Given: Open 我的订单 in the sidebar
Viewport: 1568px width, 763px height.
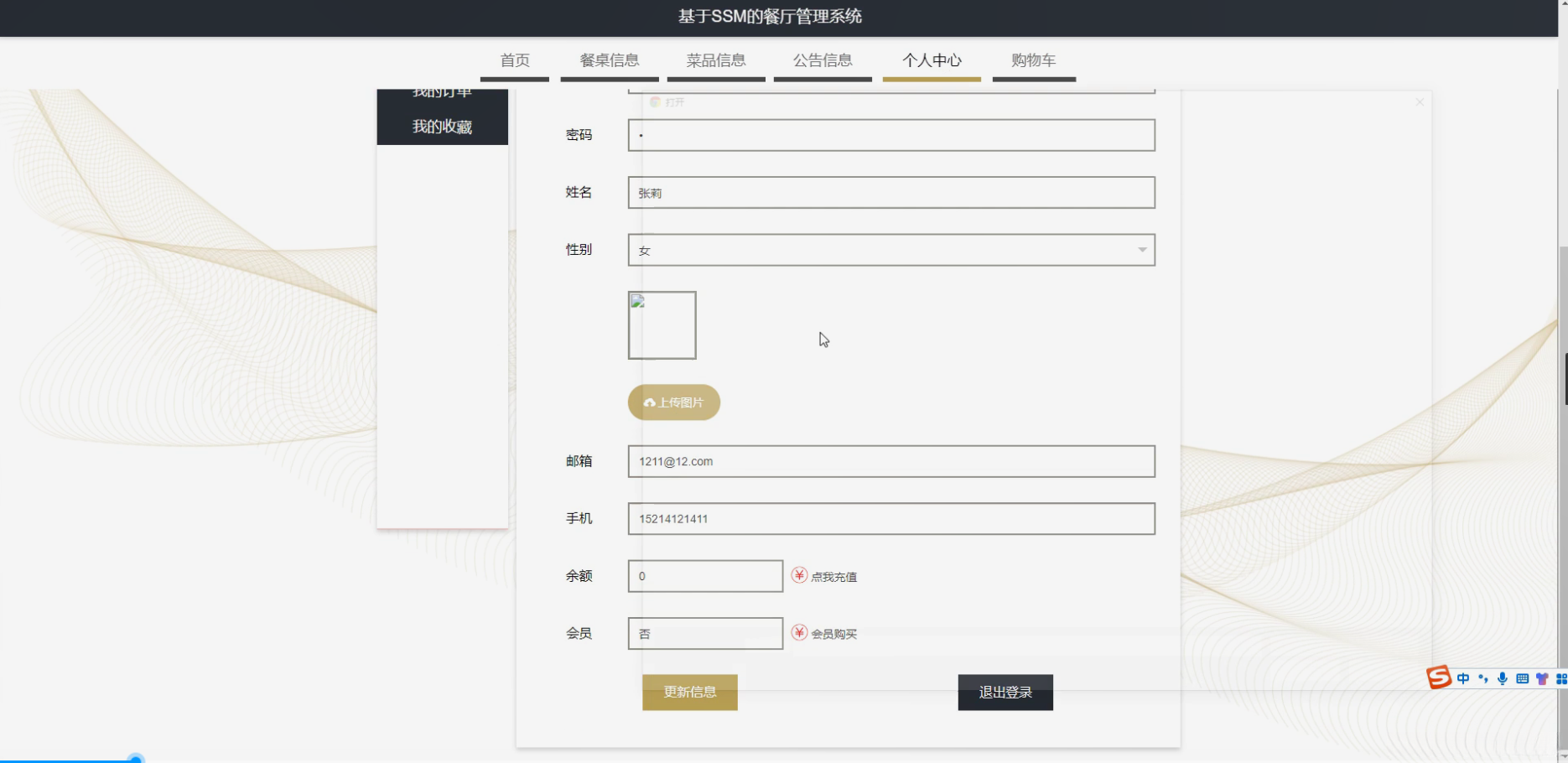Looking at the screenshot, I should 442,95.
